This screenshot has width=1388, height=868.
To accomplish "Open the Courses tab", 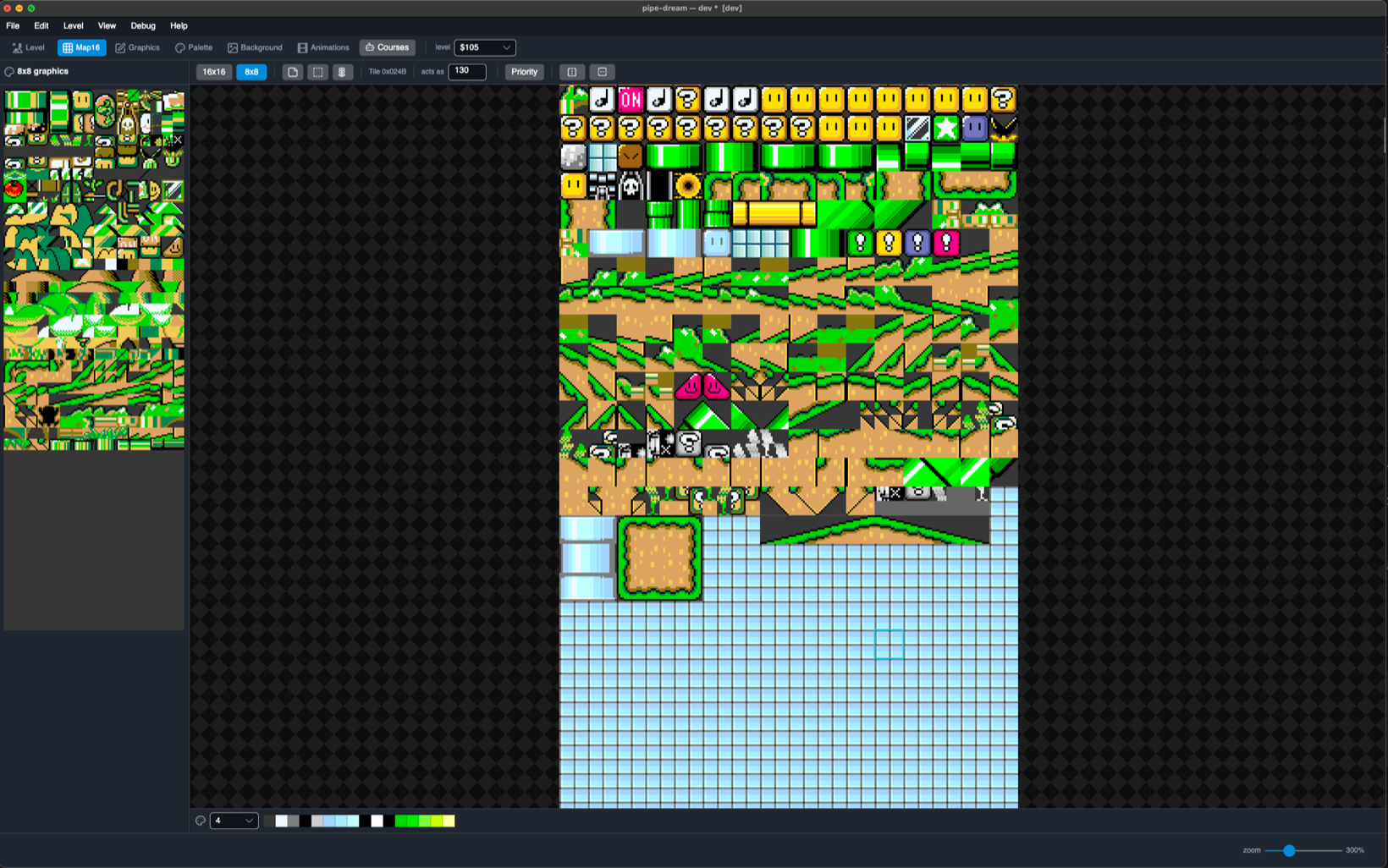I will coord(387,47).
